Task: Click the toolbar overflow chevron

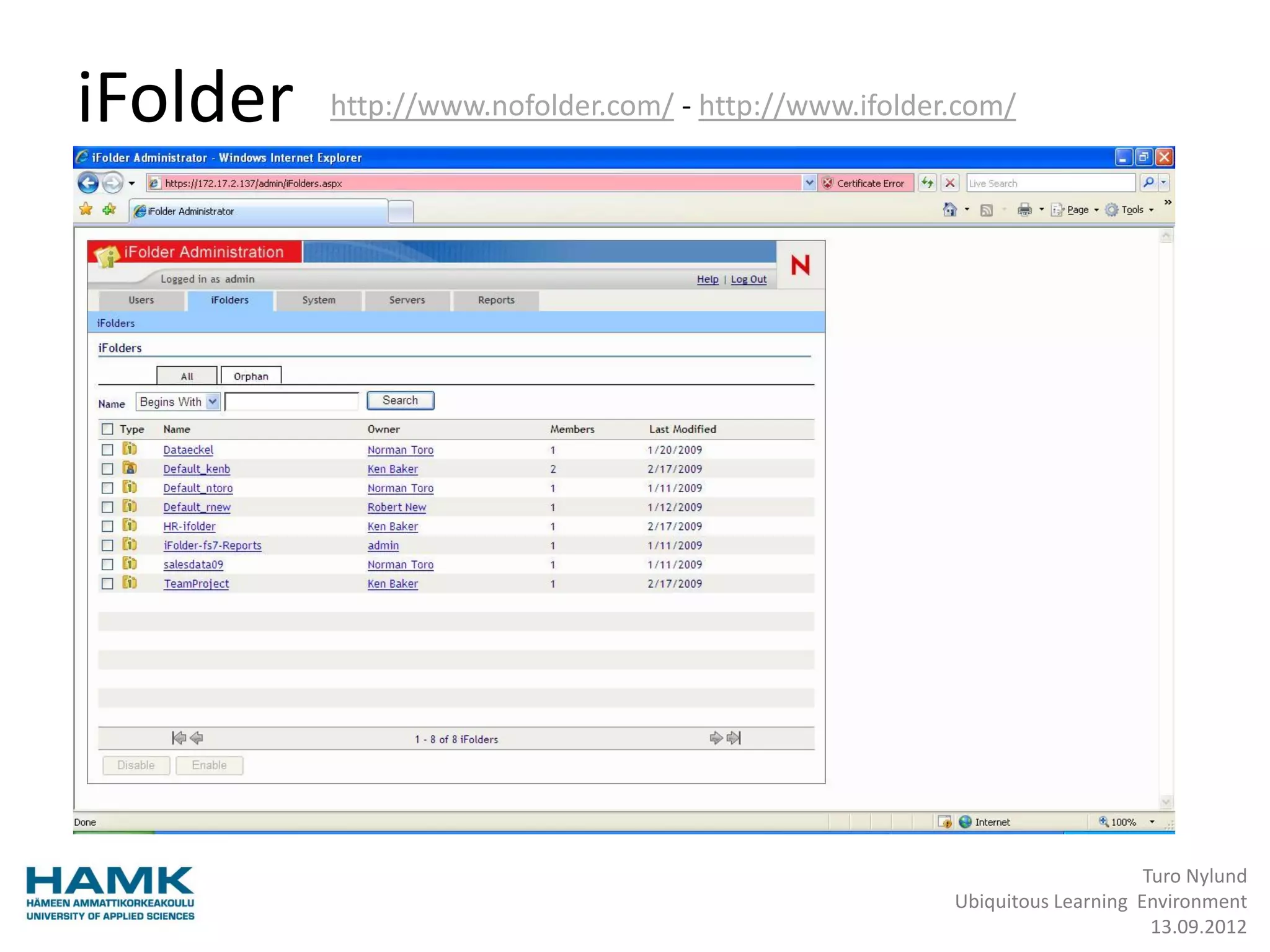Action: pyautogui.click(x=1168, y=202)
